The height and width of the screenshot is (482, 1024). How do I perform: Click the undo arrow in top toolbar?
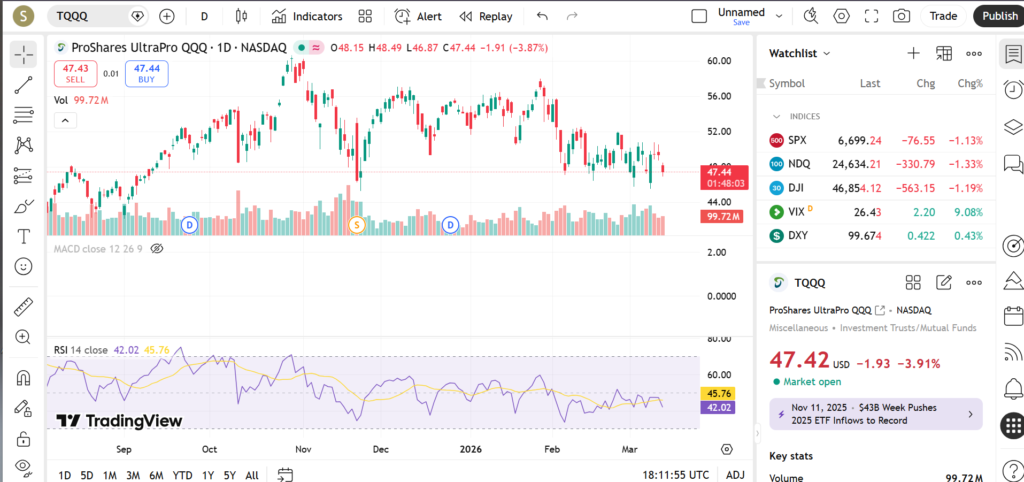click(x=542, y=16)
